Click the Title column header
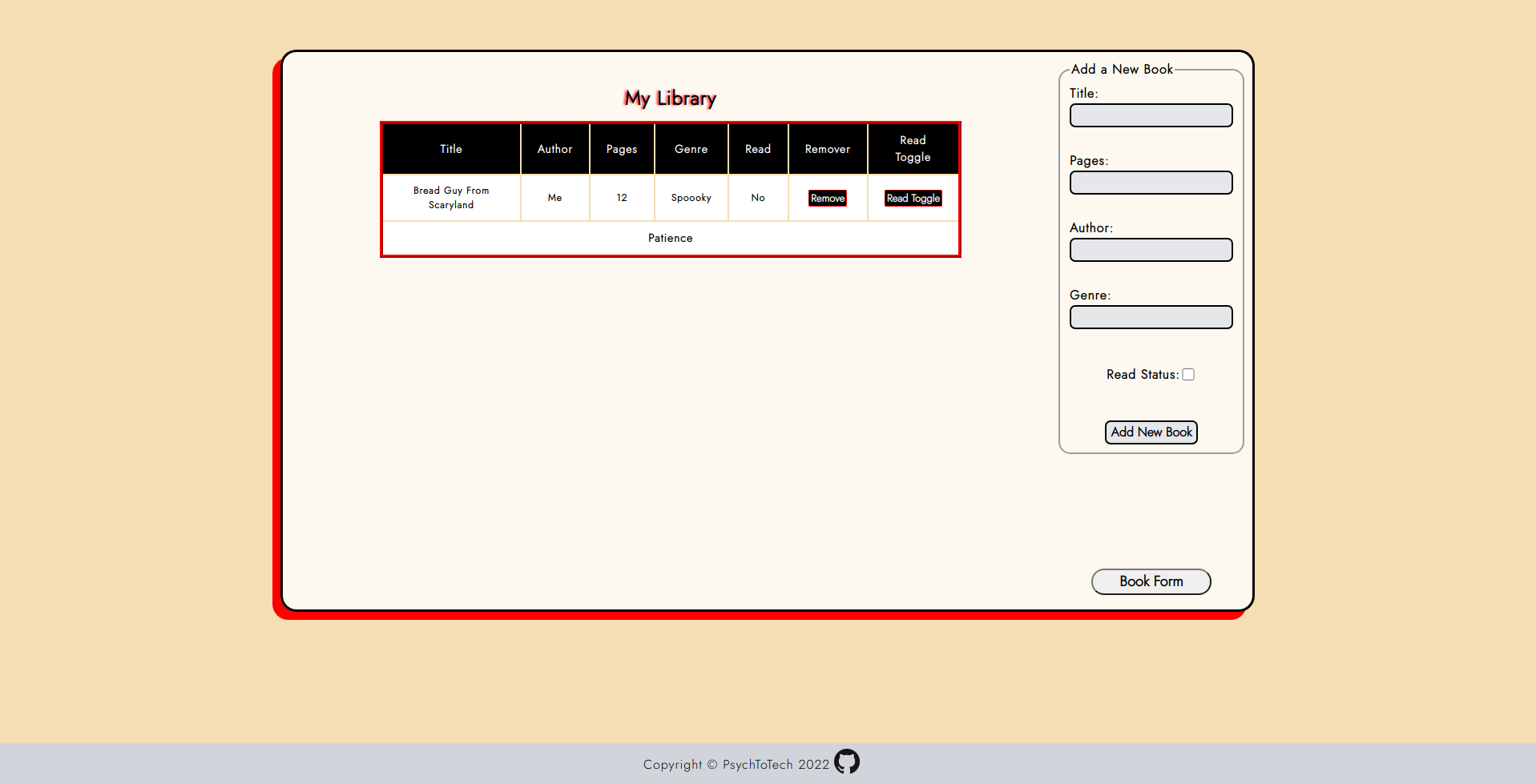The height and width of the screenshot is (784, 1536). coord(450,149)
